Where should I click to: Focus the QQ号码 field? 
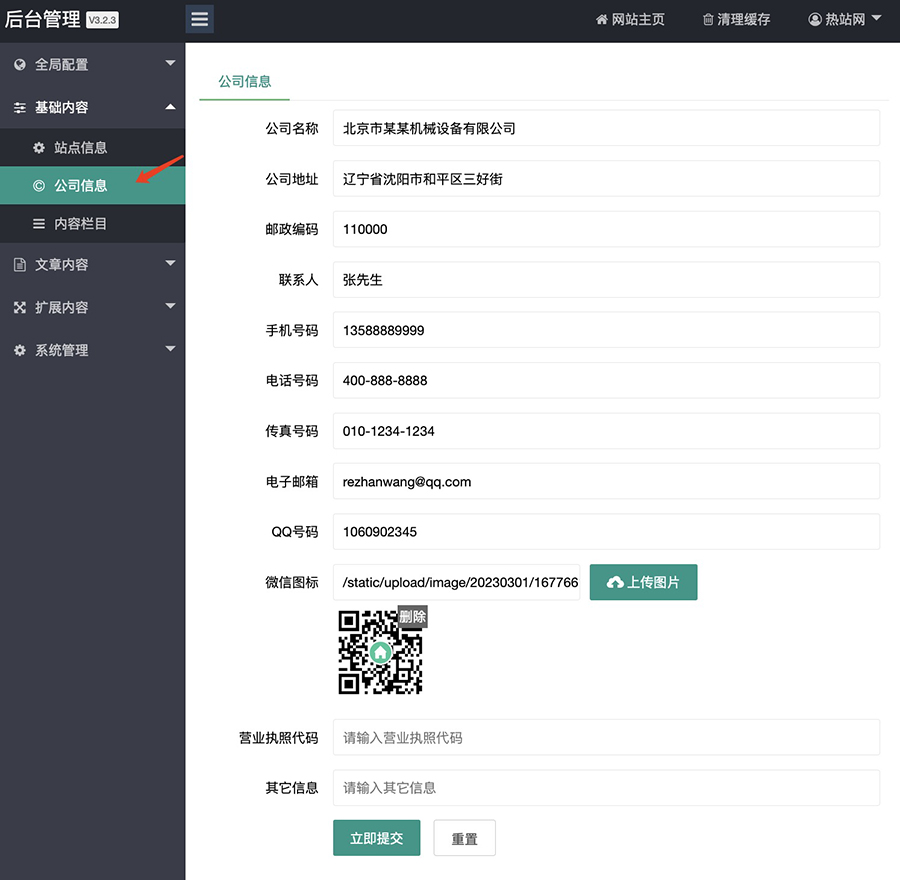click(x=606, y=532)
